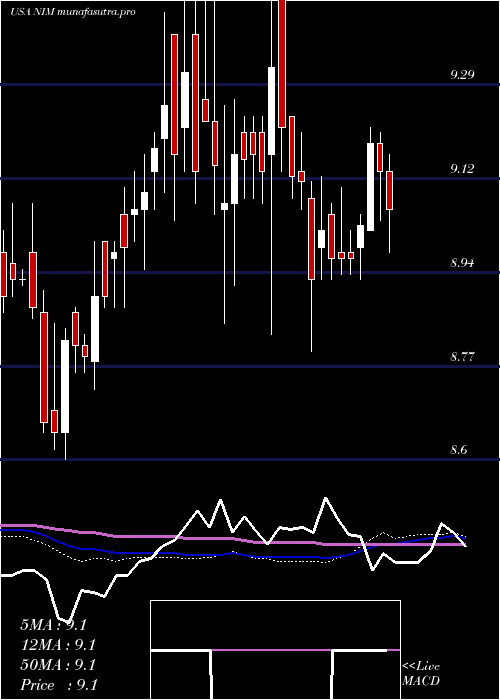
Task: Click the Price : 9.1 readout
Action: pos(59,685)
